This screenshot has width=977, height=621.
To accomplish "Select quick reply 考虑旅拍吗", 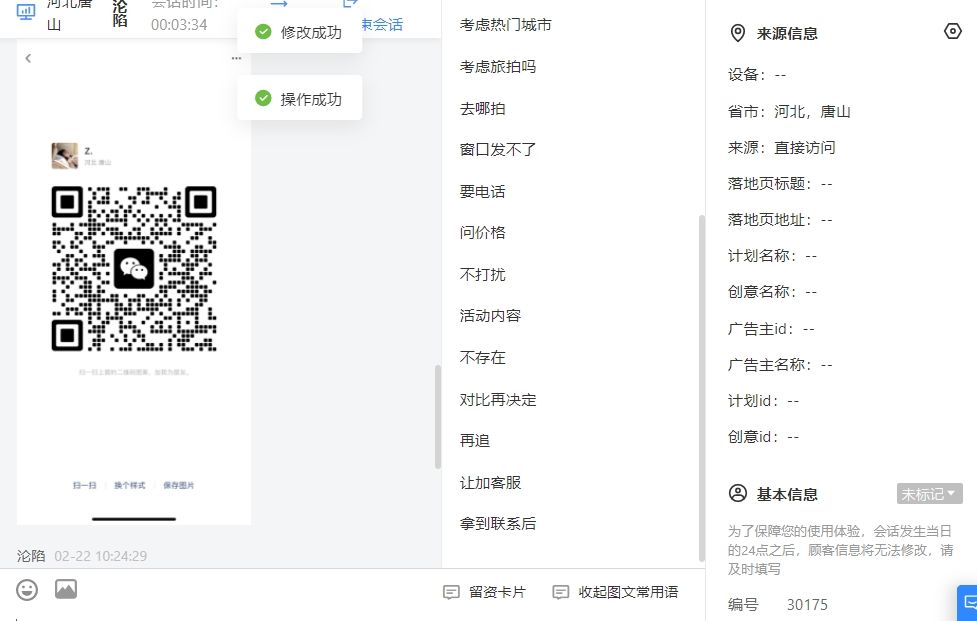I will coord(498,67).
